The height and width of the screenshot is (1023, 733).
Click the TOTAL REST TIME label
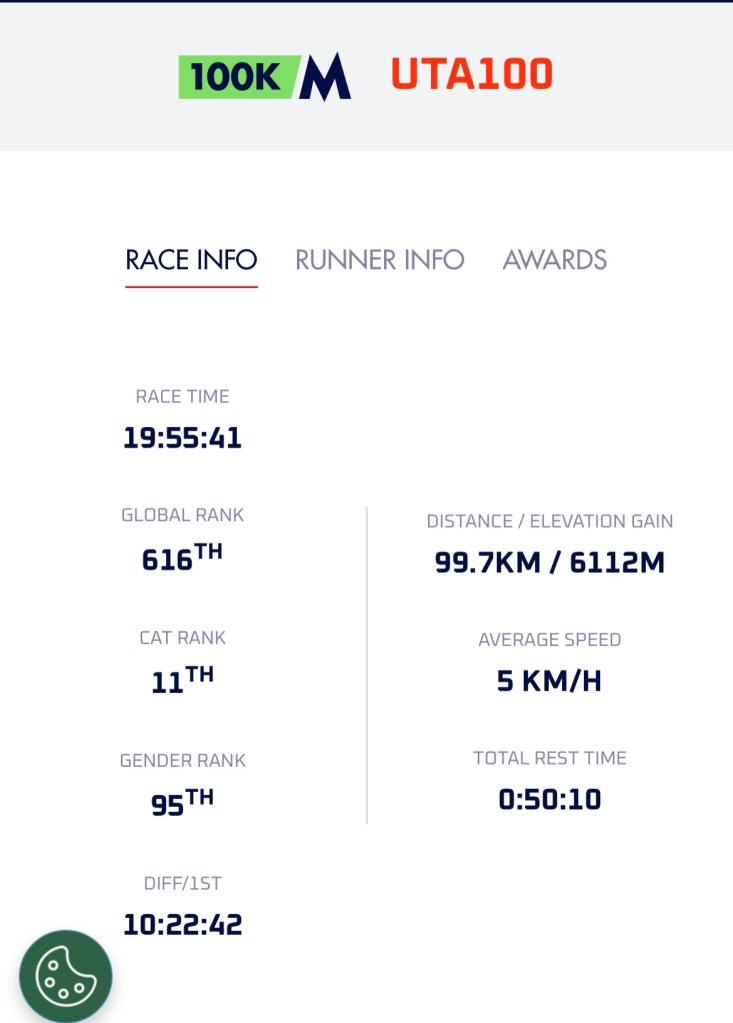point(550,758)
